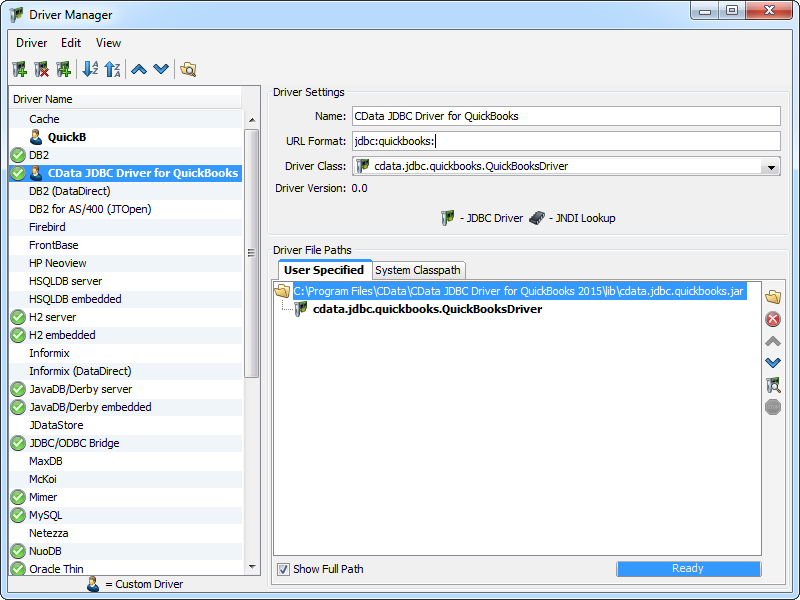Open the View menu
This screenshot has width=800, height=600.
(x=108, y=43)
